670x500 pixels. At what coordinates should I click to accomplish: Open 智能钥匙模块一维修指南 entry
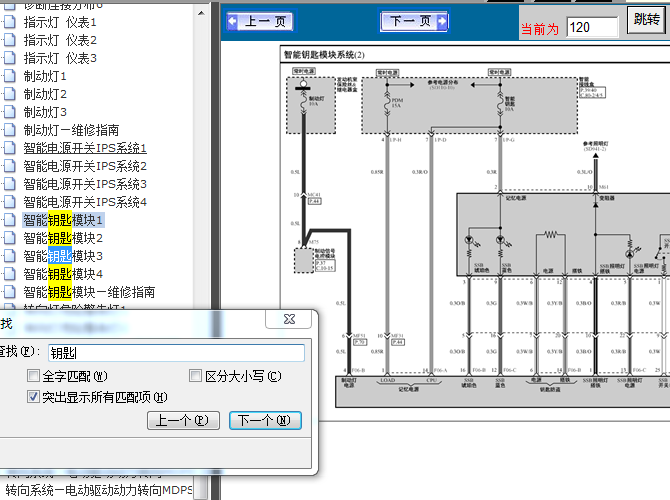pos(89,292)
